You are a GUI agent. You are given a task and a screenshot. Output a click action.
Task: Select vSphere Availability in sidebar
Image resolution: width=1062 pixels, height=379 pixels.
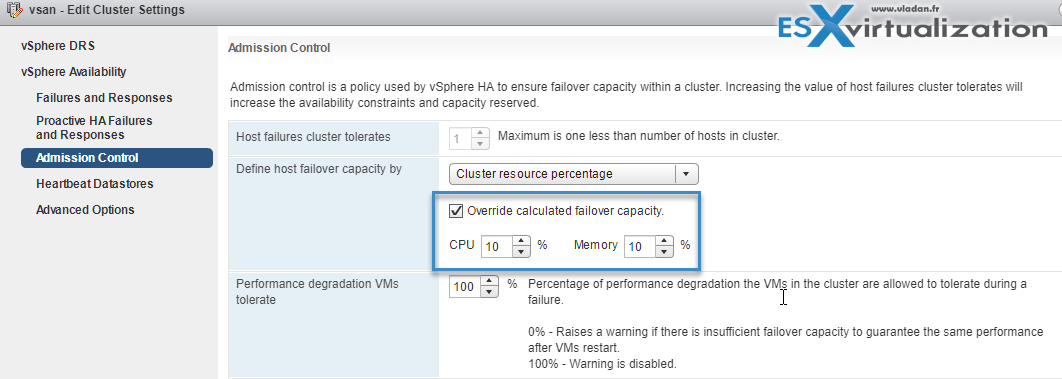[74, 72]
